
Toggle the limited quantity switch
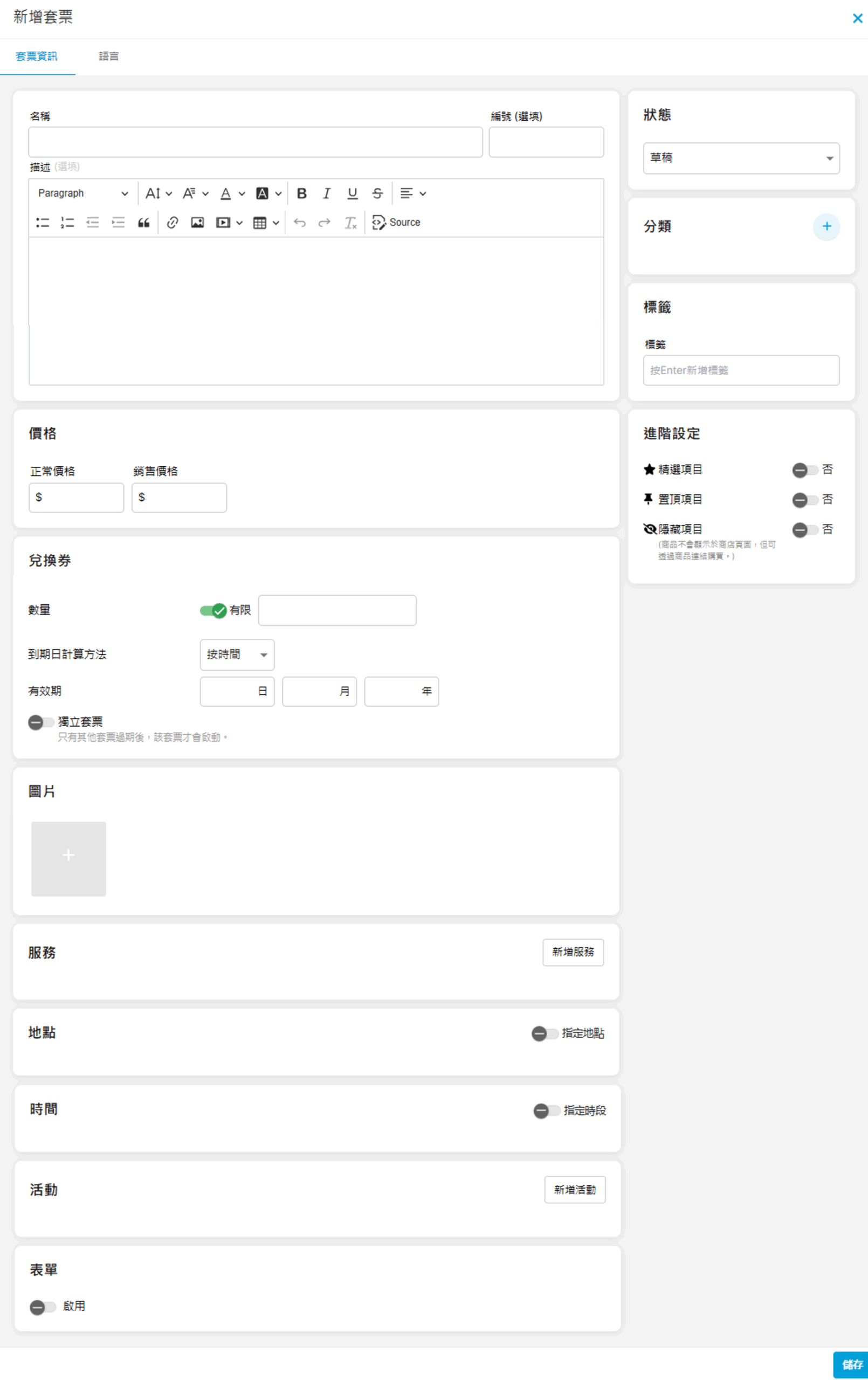point(213,610)
